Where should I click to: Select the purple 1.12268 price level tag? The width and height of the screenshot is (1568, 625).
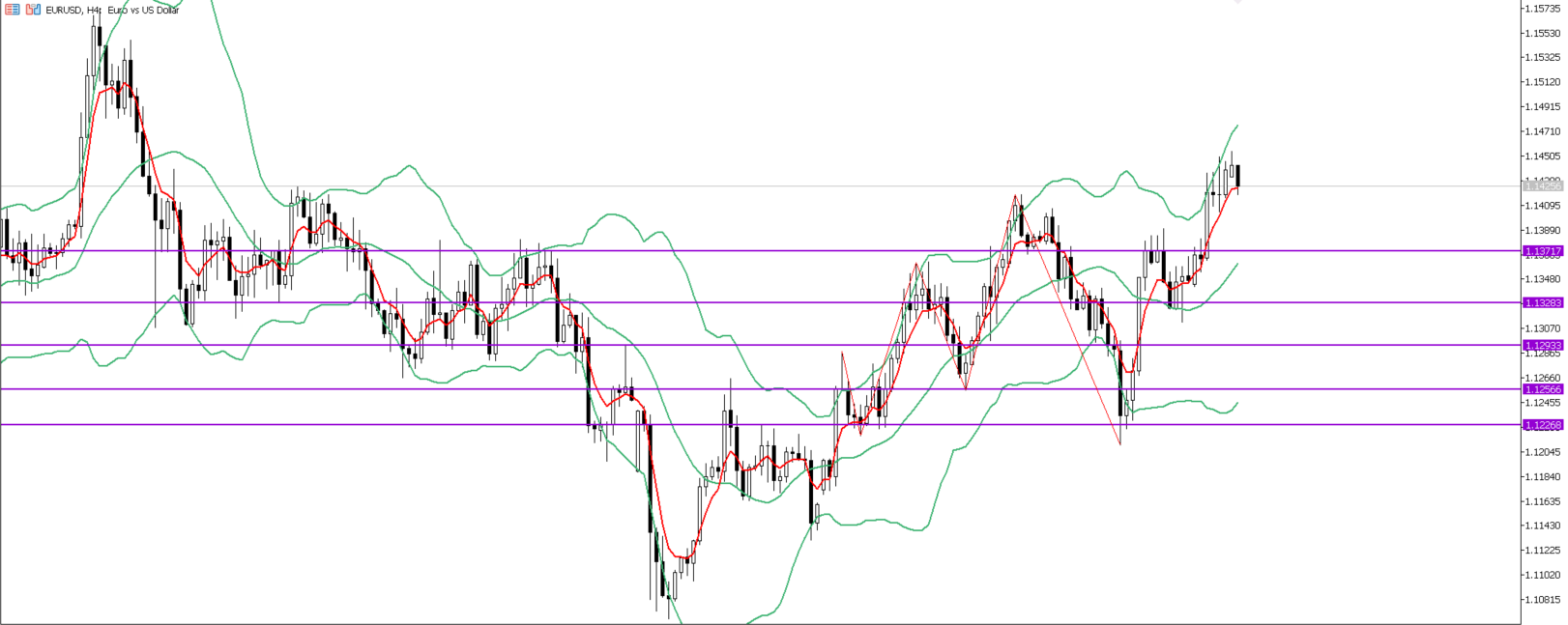coord(1542,425)
